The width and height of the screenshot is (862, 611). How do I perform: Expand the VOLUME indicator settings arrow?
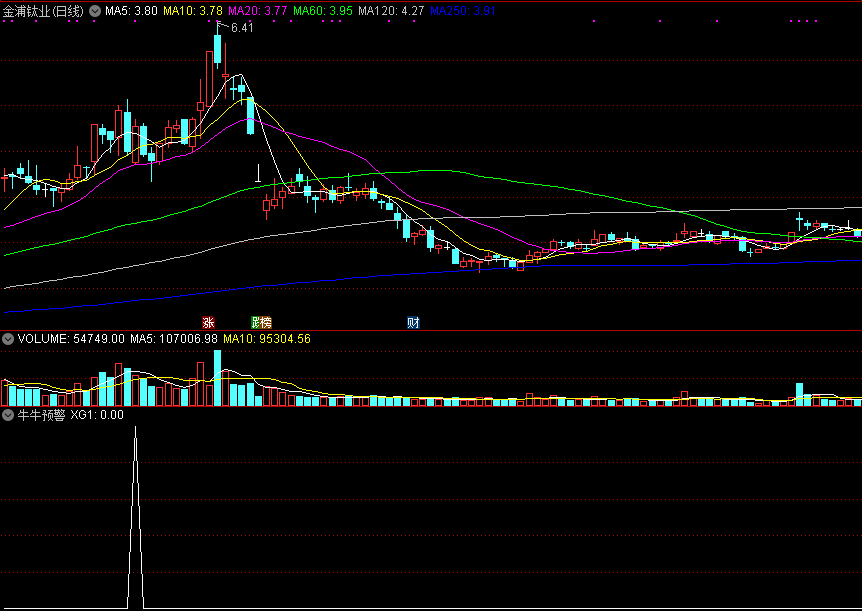point(8,339)
